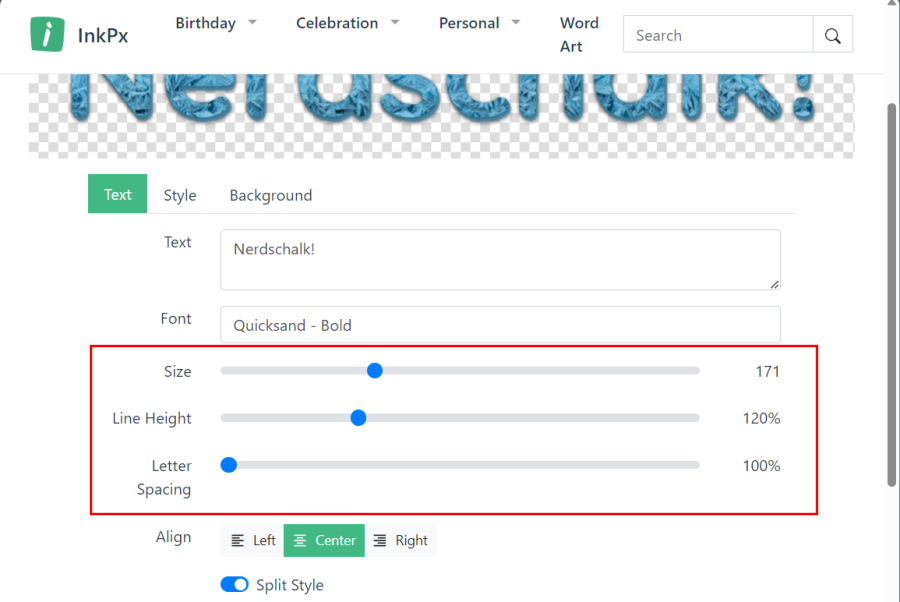Screen dimensions: 900x602
Task: Expand the Birthday dropdown menu
Action: pyautogui.click(x=216, y=23)
